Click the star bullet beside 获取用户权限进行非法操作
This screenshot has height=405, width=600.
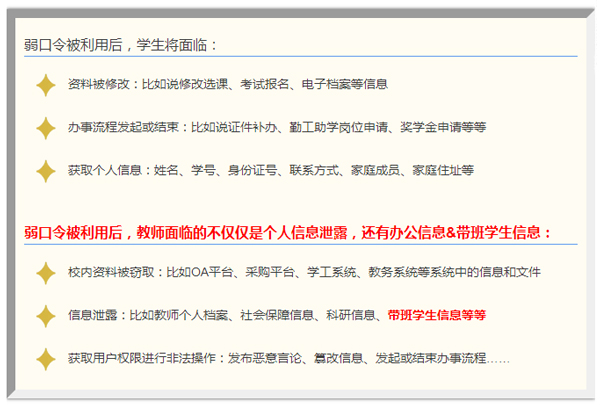pos(46,359)
